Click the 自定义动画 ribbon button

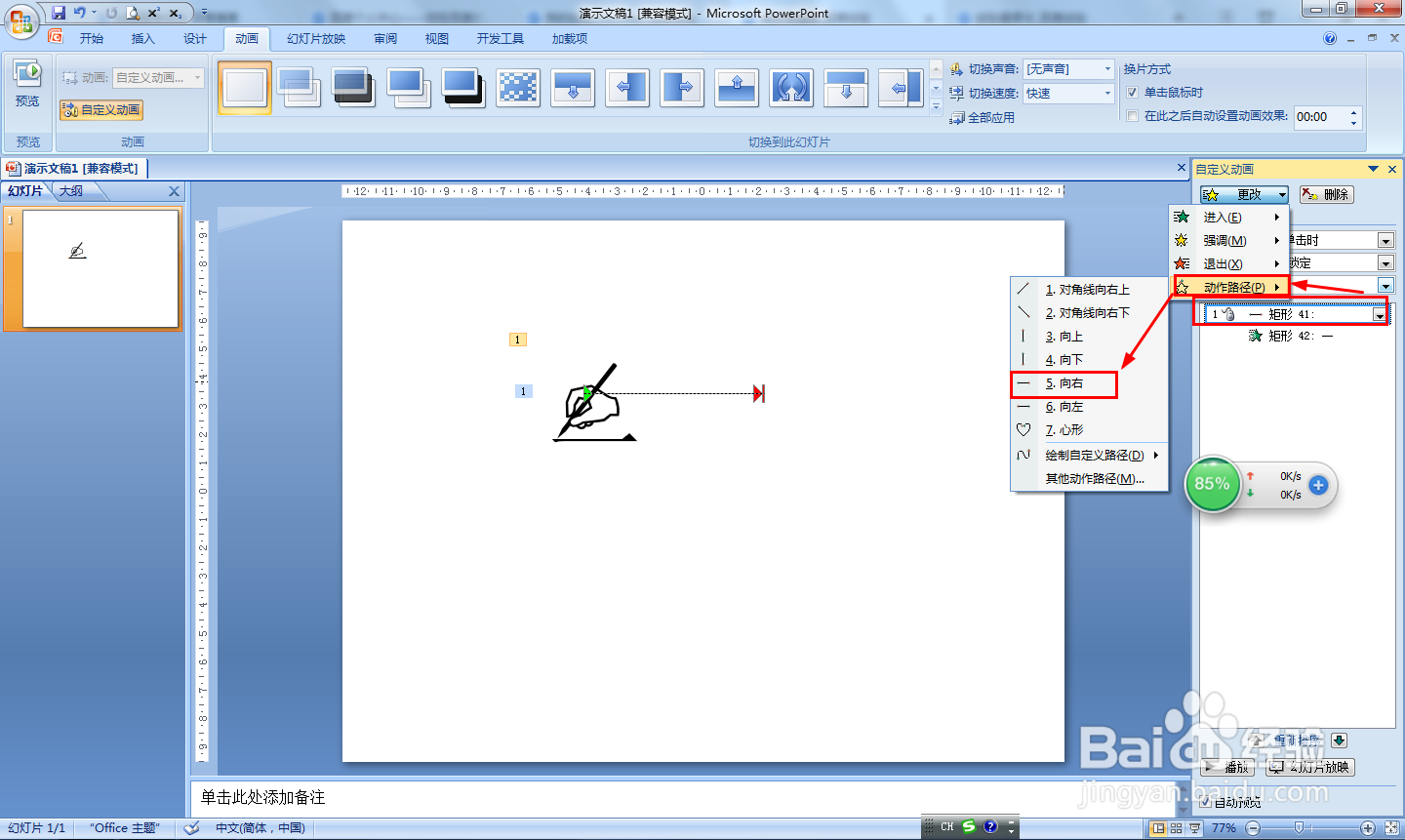(x=101, y=110)
